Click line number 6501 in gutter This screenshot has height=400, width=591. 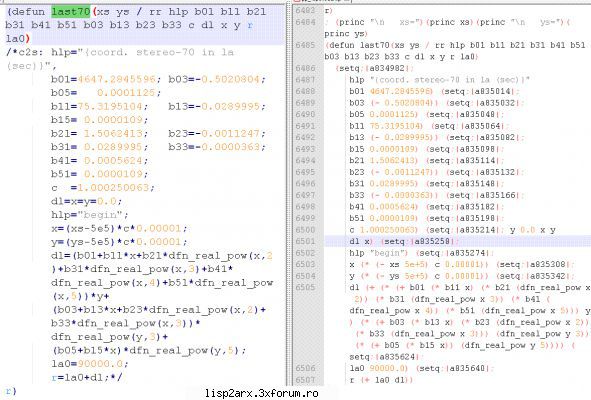click(305, 241)
